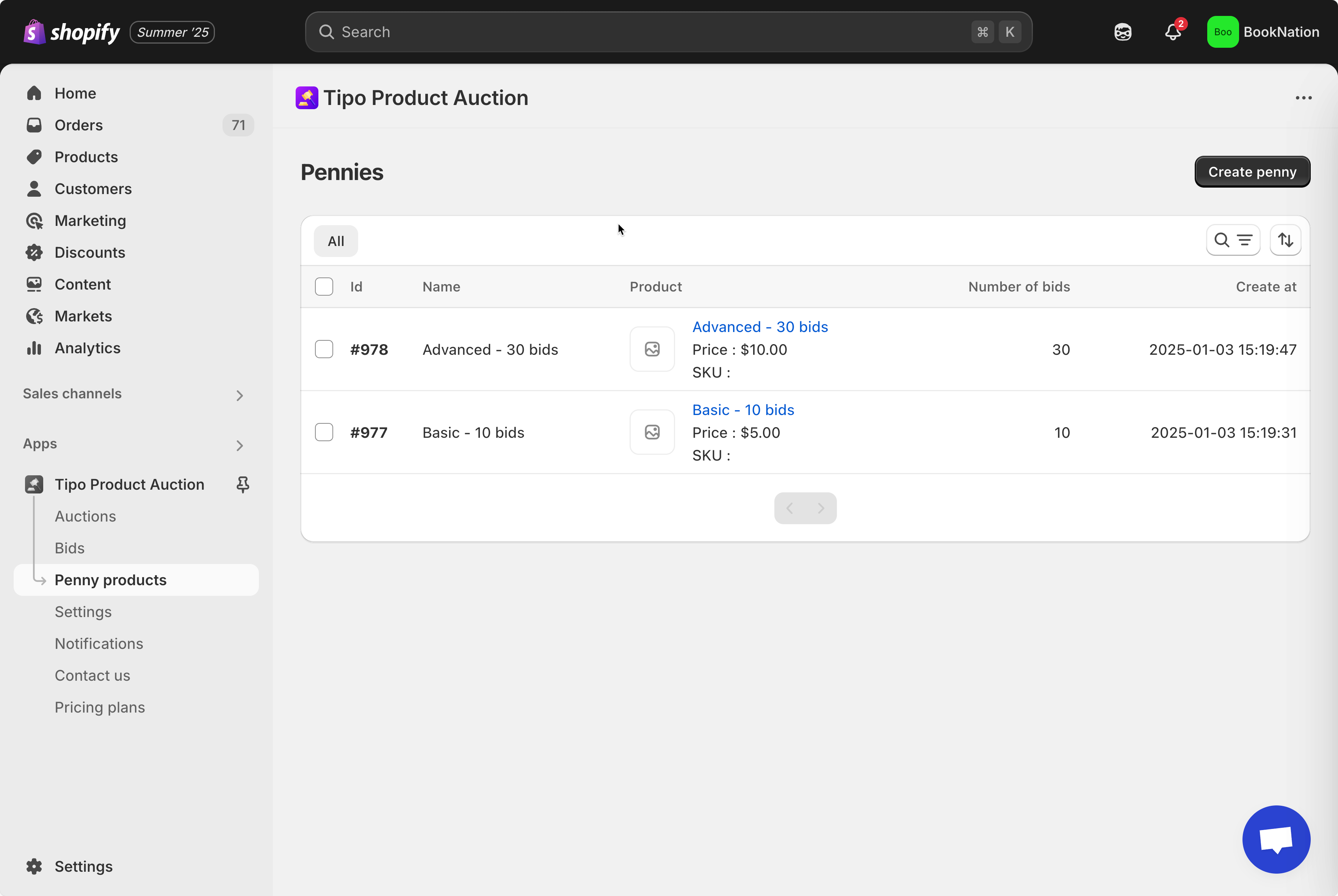Unpin Tipo Product Auction with the pin icon
The height and width of the screenshot is (896, 1338).
click(x=243, y=484)
